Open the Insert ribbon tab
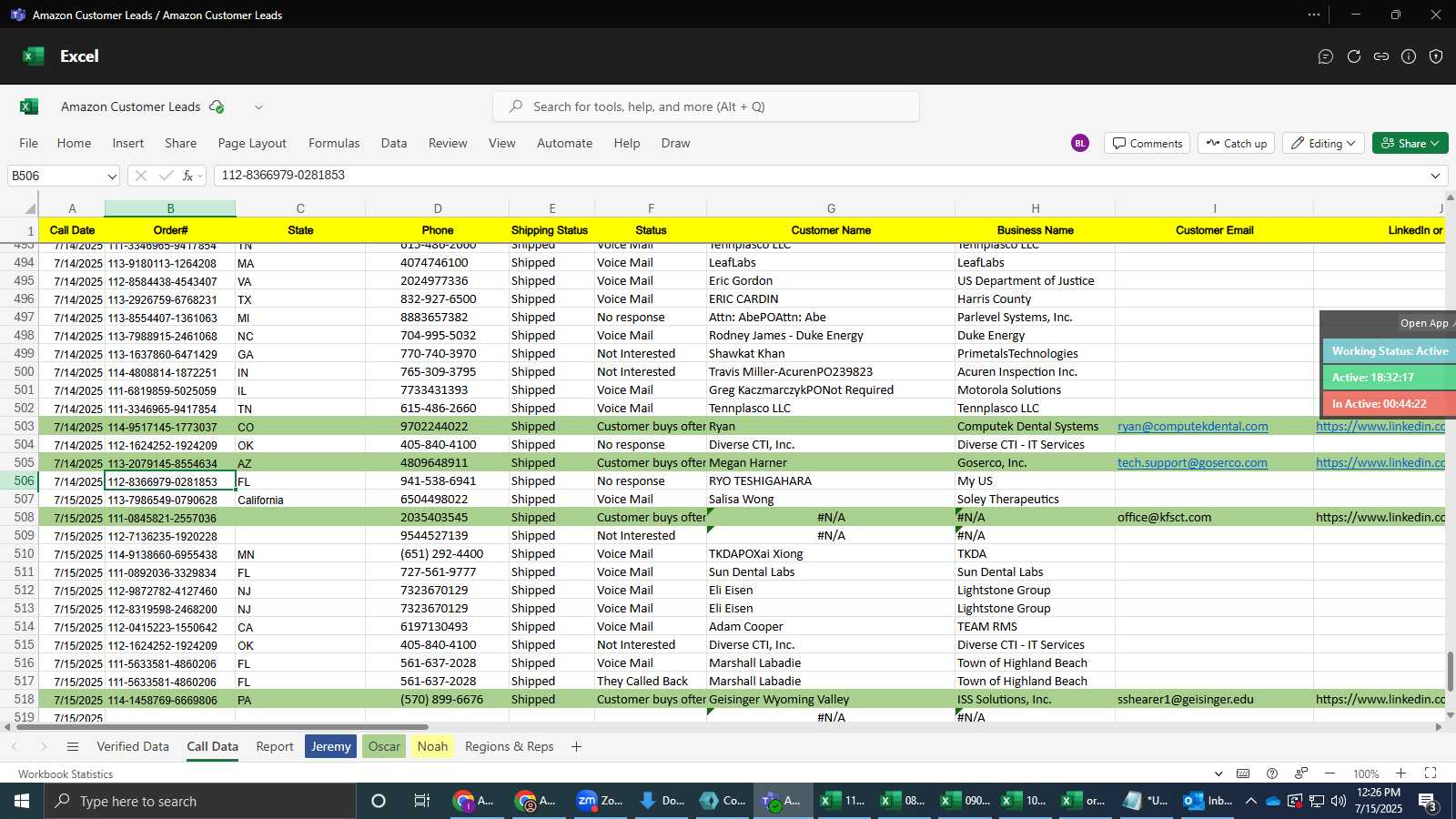Screen dimensions: 1456x819 point(128,143)
